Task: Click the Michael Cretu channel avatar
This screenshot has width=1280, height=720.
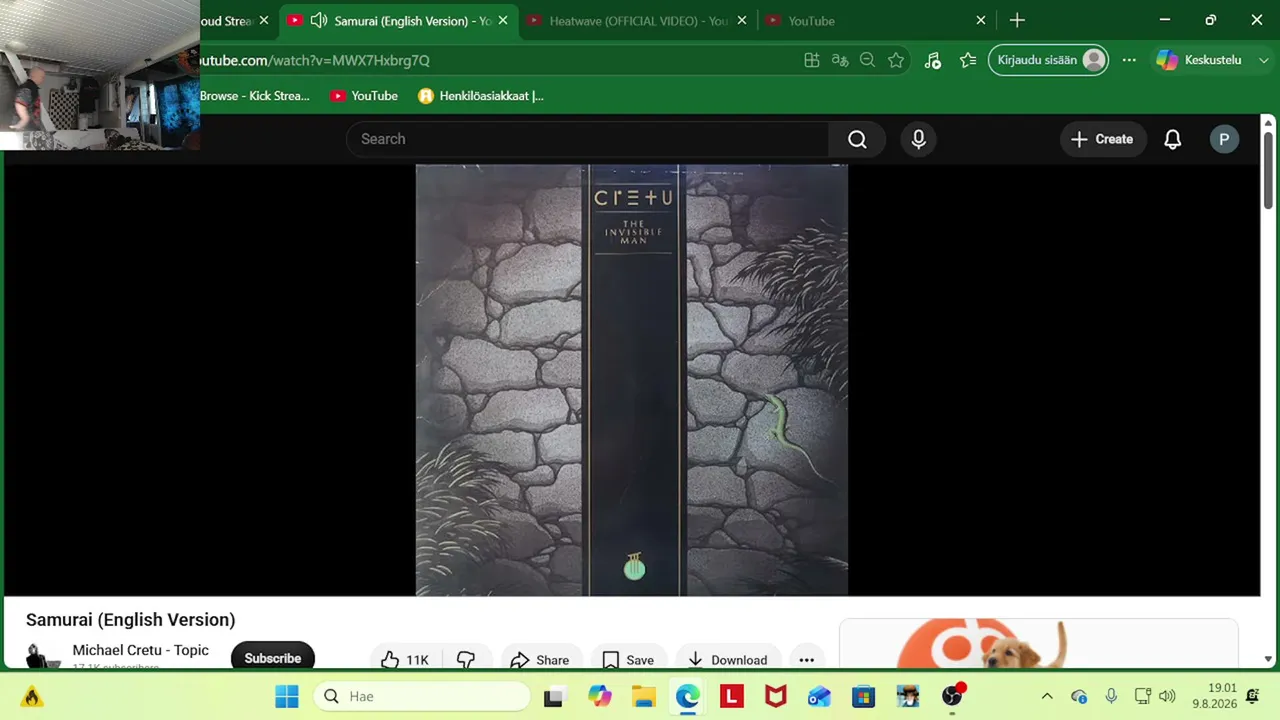Action: [x=44, y=657]
